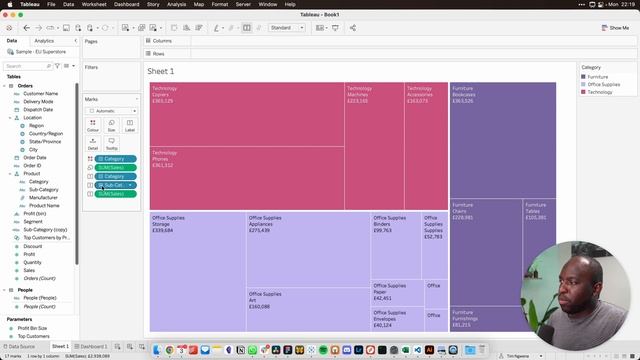The width and height of the screenshot is (640, 360).
Task: Click the Size button on the Marks card
Action: coord(111,125)
